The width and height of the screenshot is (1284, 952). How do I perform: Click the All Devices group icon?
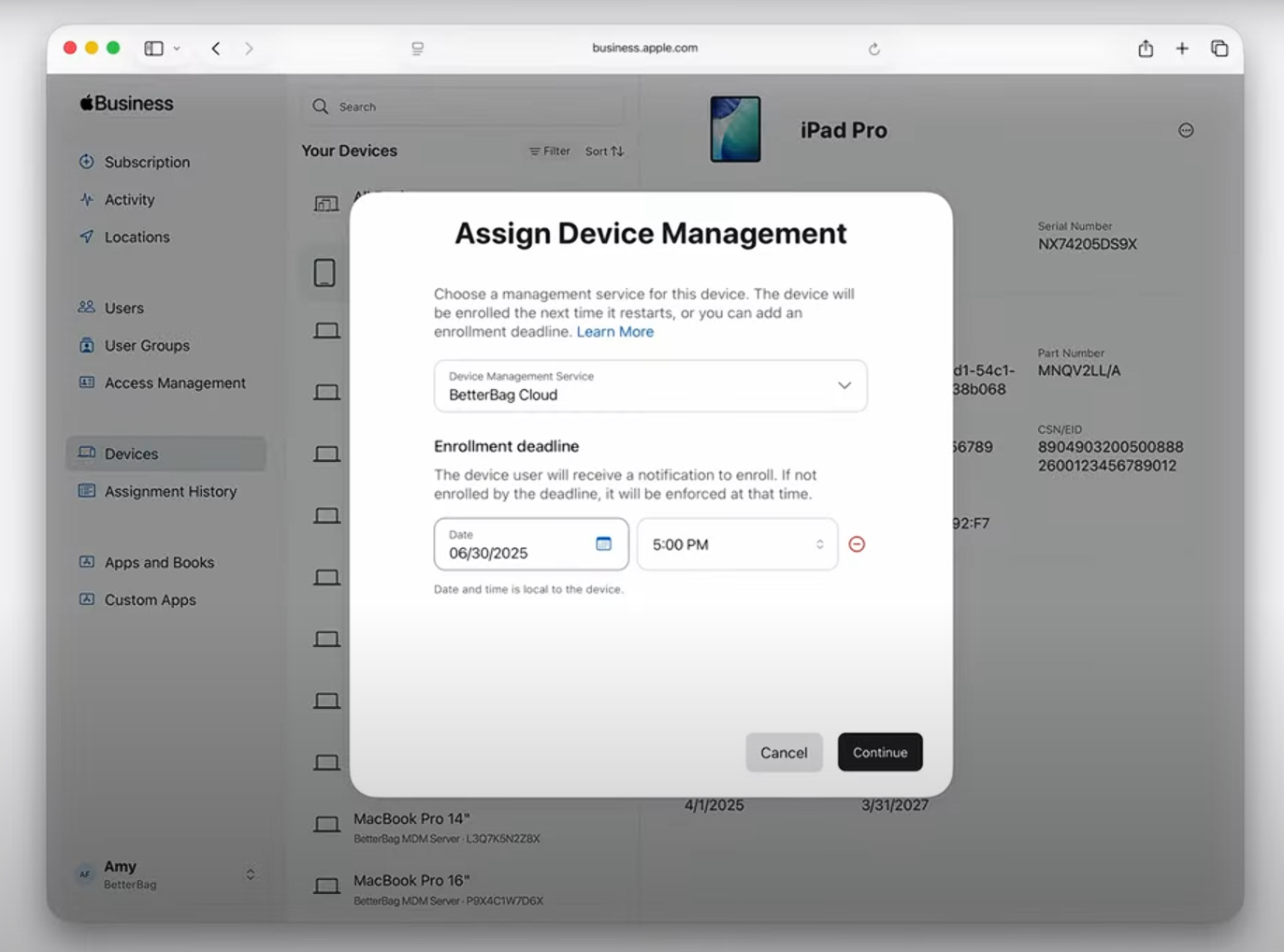326,203
